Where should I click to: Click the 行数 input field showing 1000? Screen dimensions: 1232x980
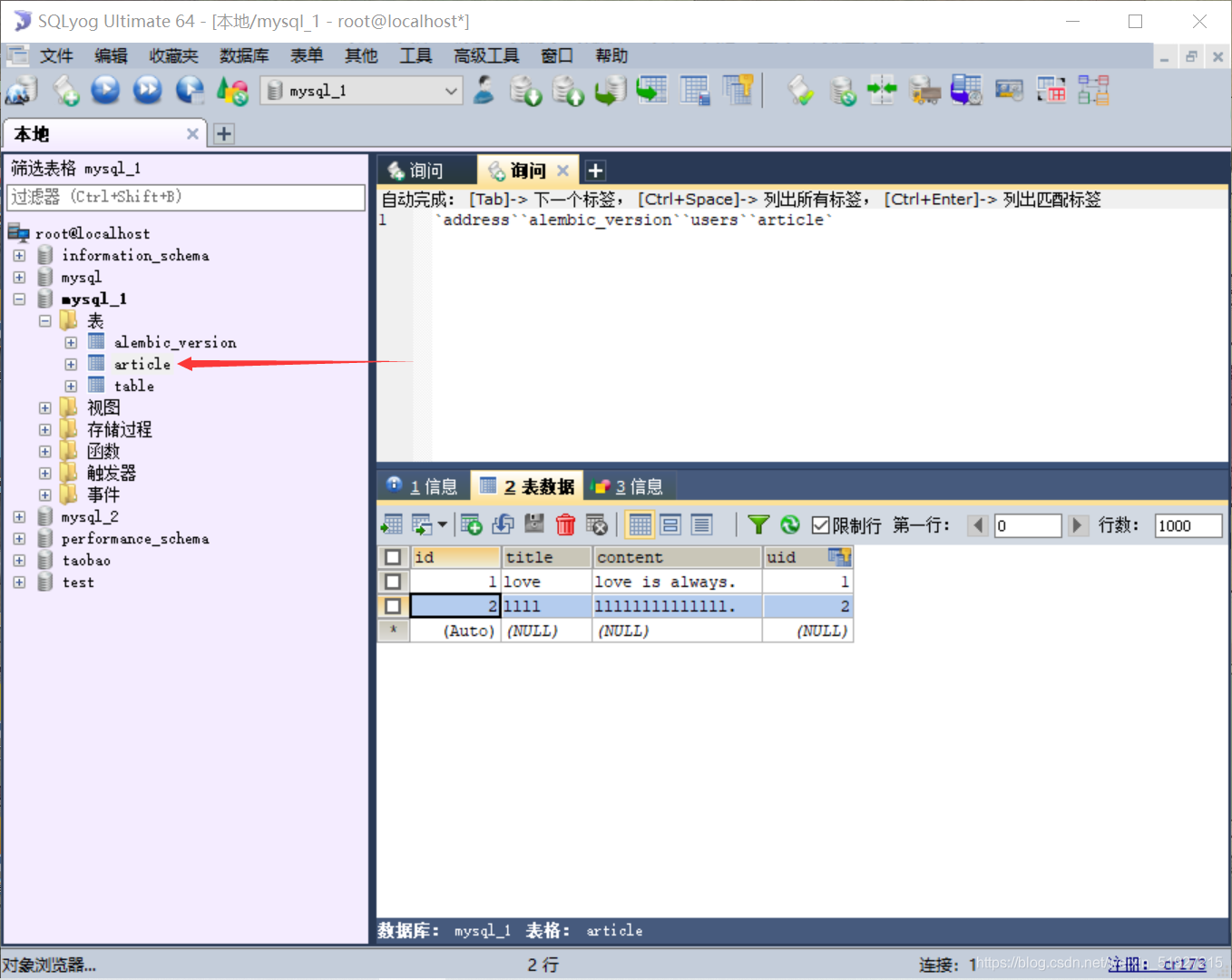(1188, 525)
